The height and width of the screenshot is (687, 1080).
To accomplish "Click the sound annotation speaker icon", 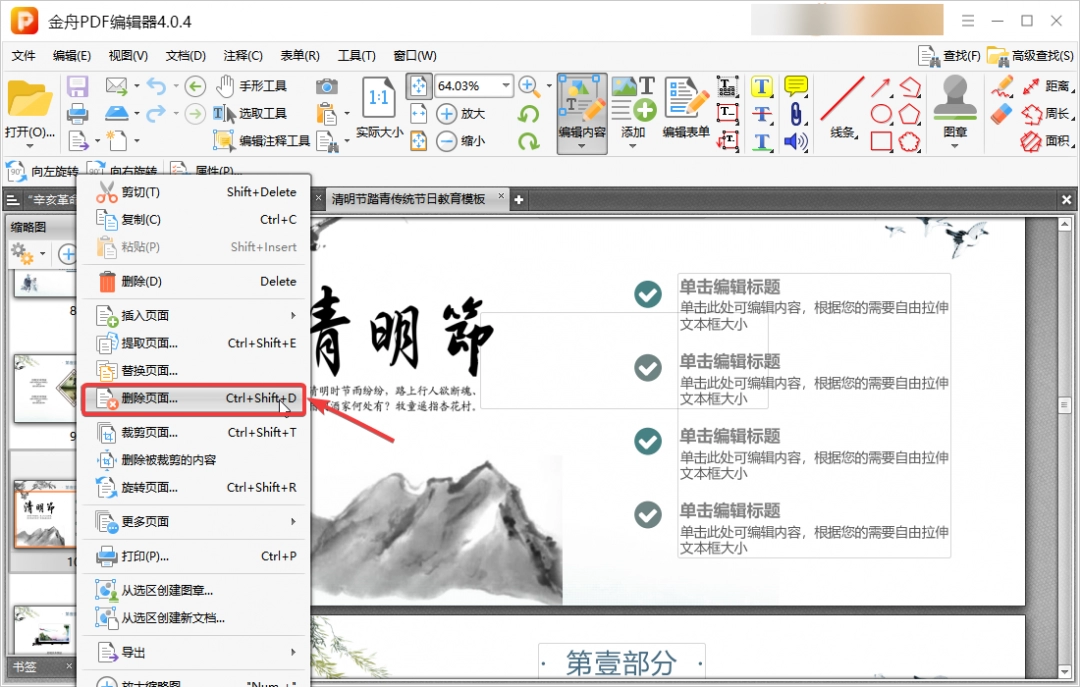I will (795, 141).
